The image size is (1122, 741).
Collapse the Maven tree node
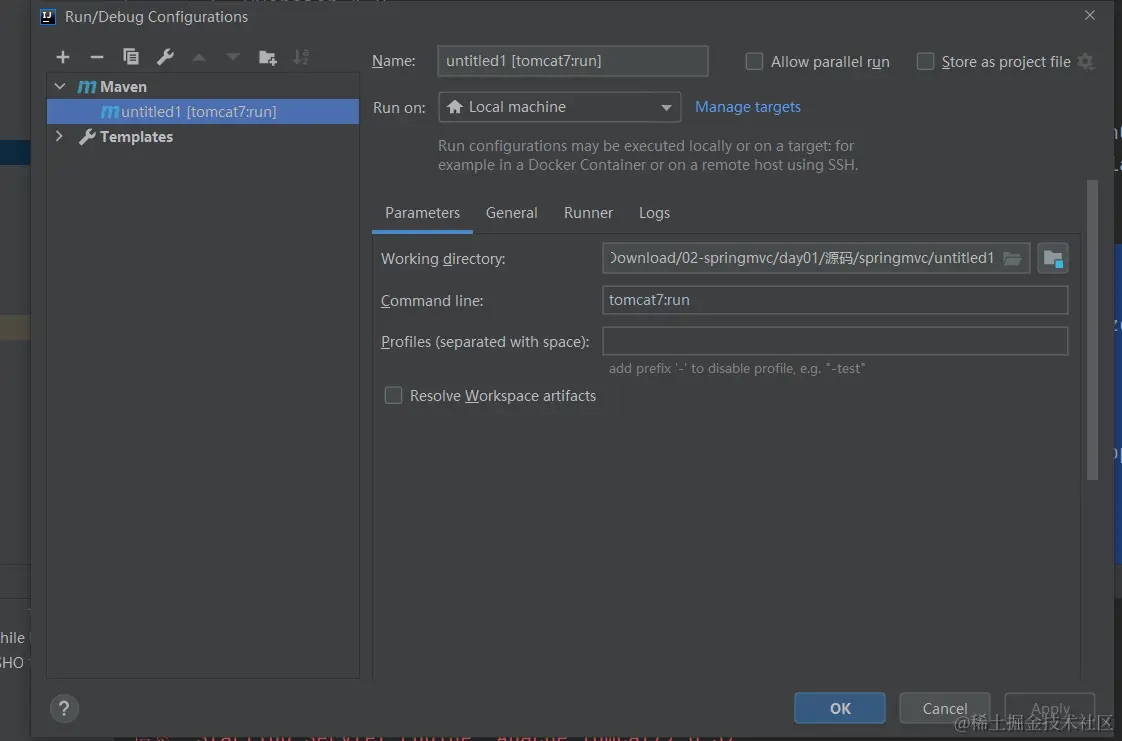[60, 87]
